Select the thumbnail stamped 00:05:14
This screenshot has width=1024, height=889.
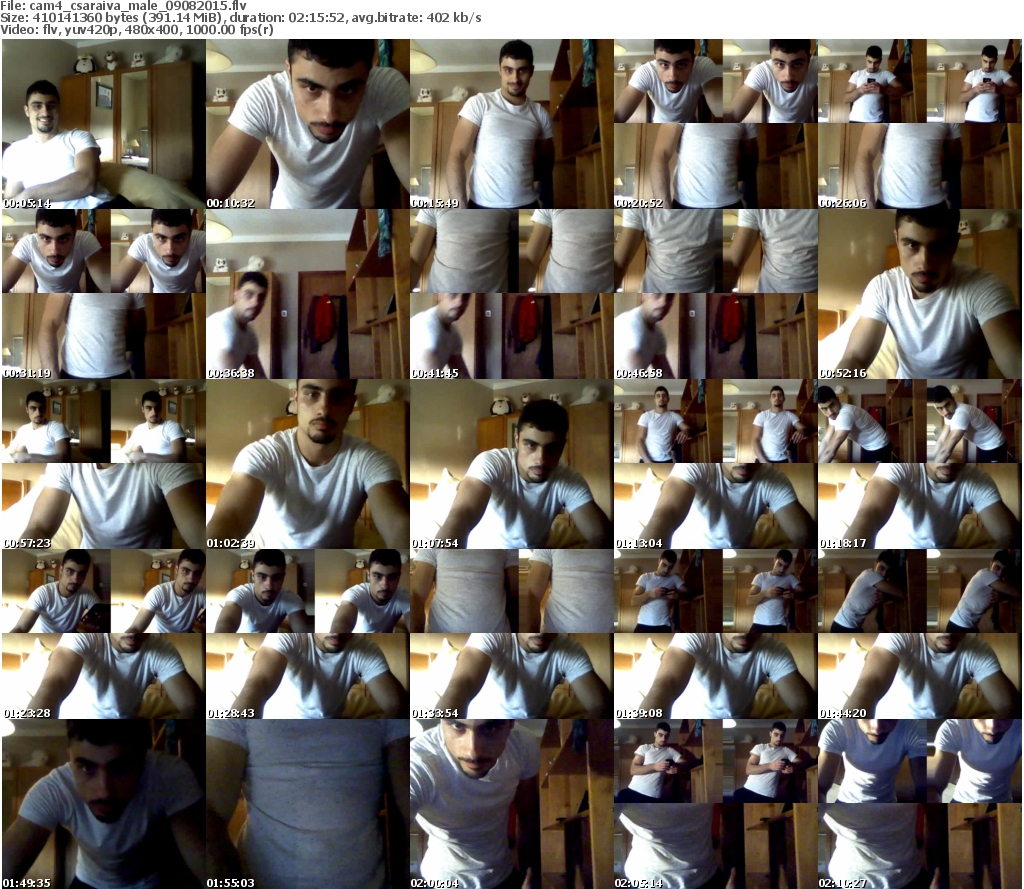click(104, 124)
